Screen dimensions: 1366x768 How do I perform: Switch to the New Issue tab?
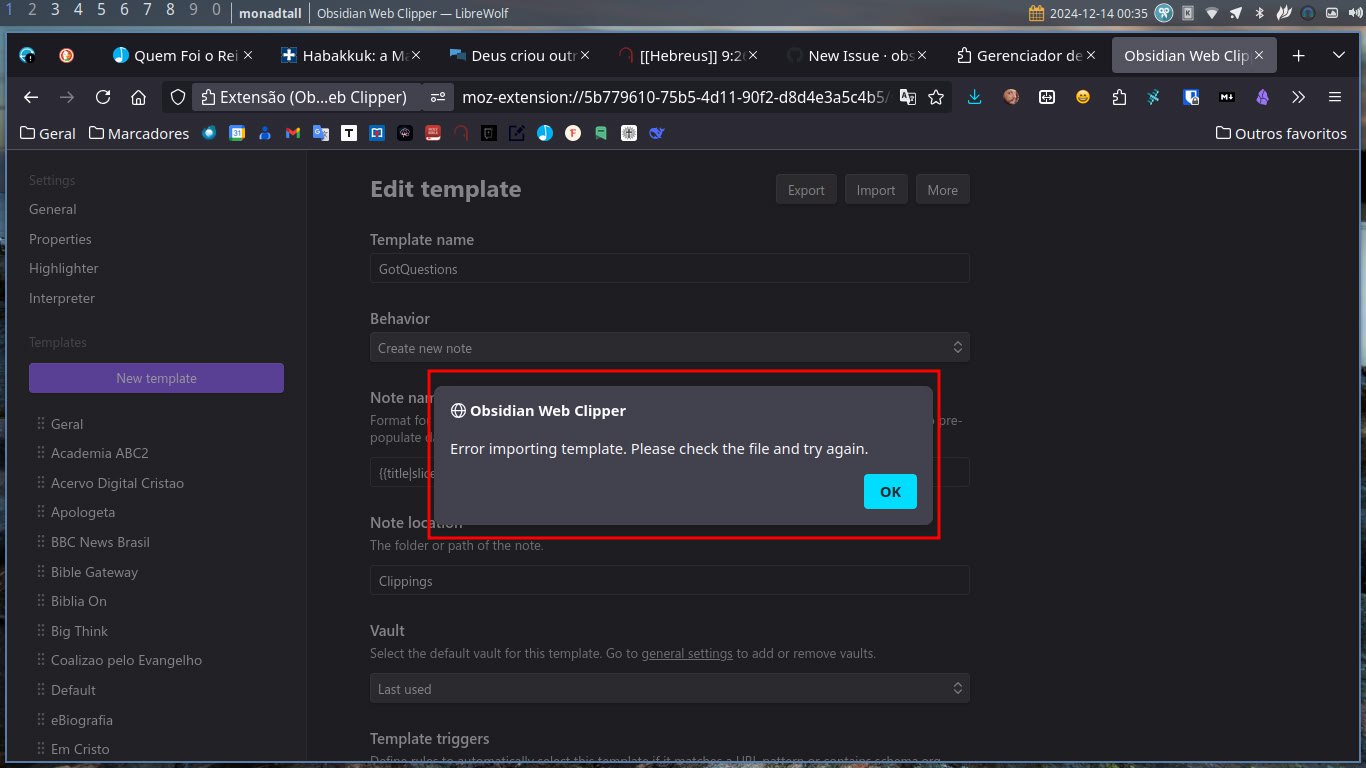[855, 56]
